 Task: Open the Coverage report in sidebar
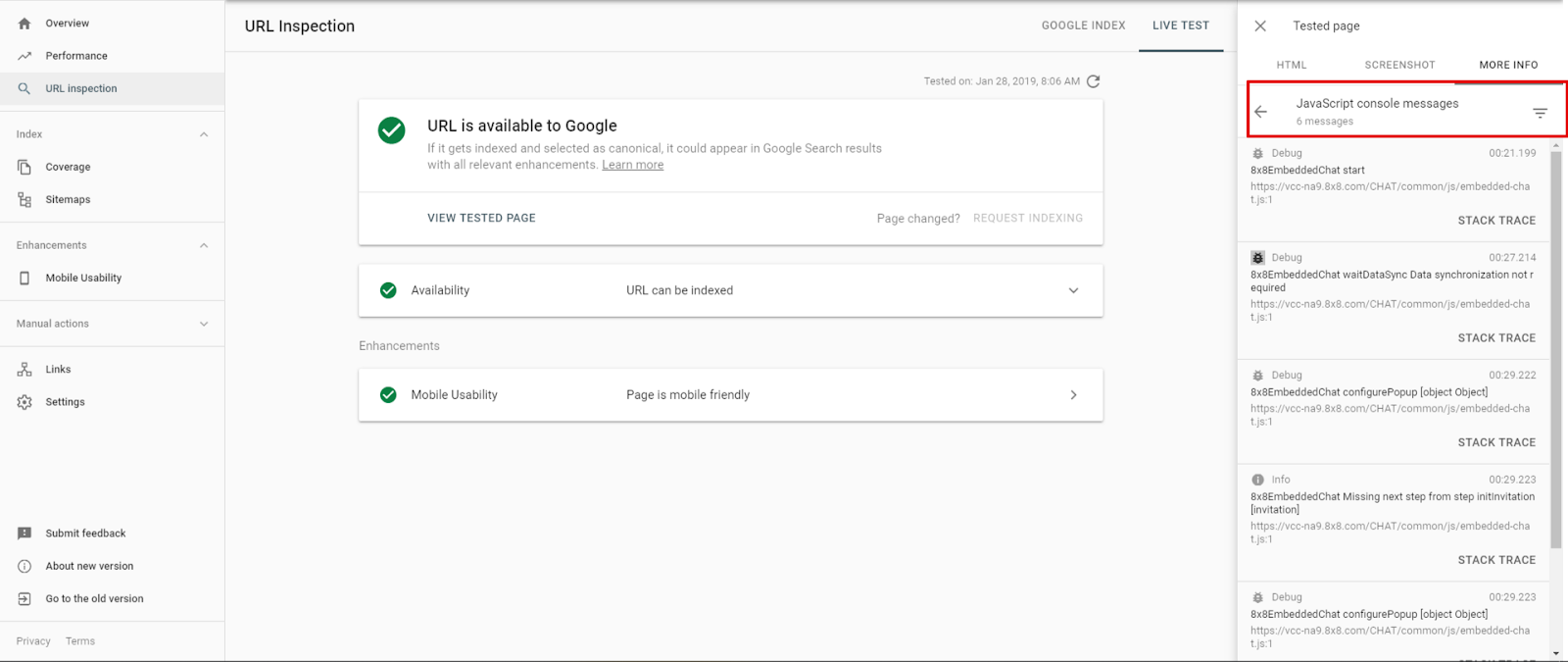[68, 167]
